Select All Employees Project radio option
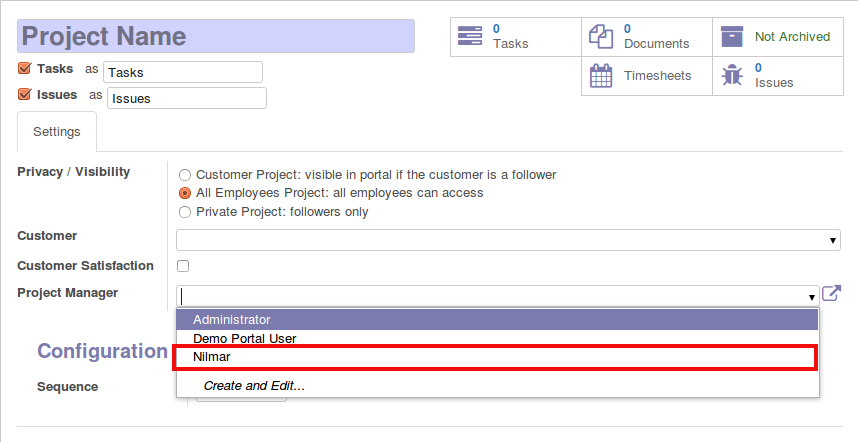The width and height of the screenshot is (858, 442). click(x=185, y=193)
